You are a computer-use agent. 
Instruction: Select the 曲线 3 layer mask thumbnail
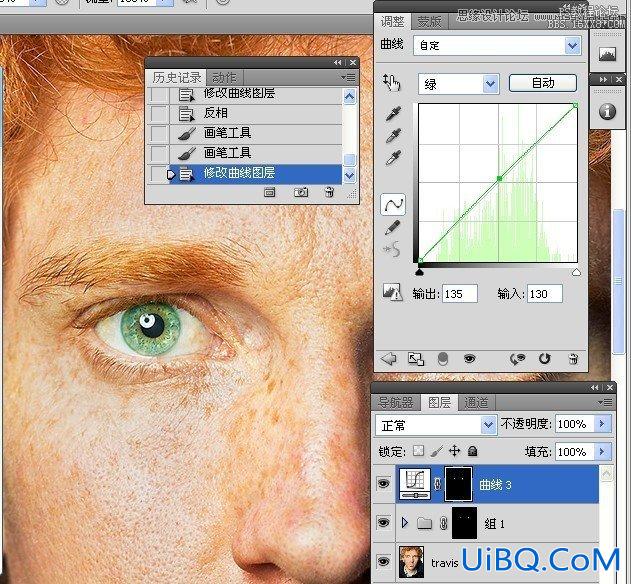[458, 484]
